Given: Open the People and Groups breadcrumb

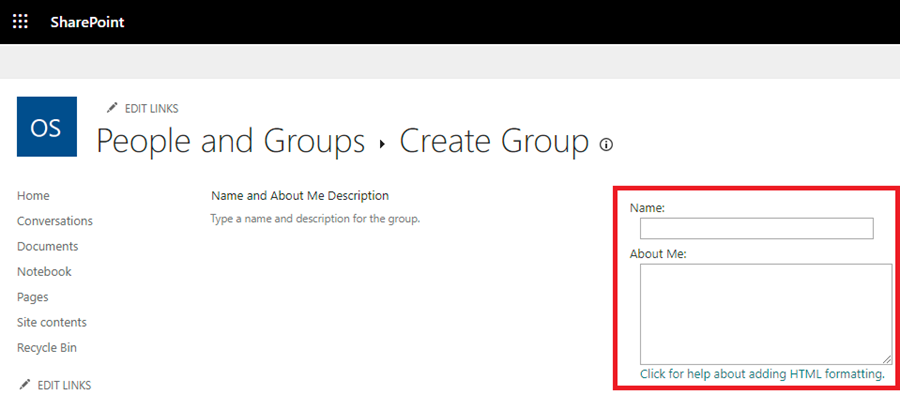Looking at the screenshot, I should click(x=231, y=141).
